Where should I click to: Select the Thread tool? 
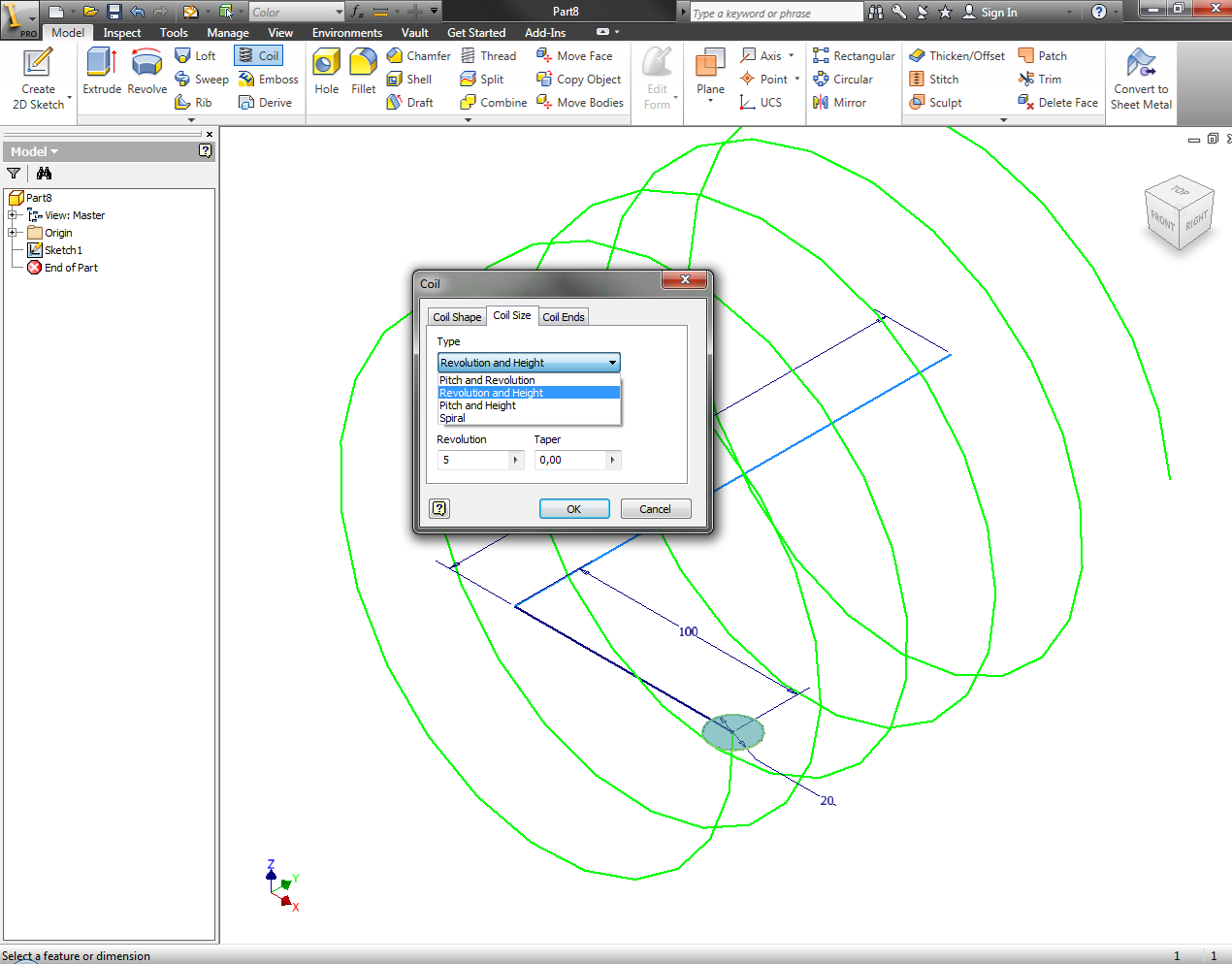click(x=488, y=56)
